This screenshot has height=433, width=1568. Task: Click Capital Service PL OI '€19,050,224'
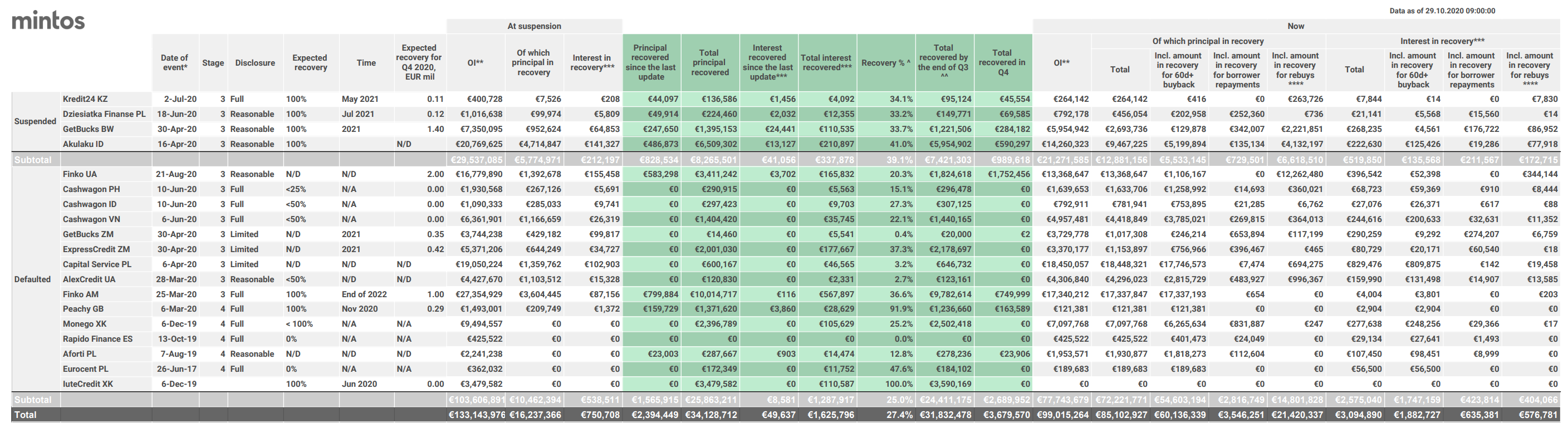(479, 264)
